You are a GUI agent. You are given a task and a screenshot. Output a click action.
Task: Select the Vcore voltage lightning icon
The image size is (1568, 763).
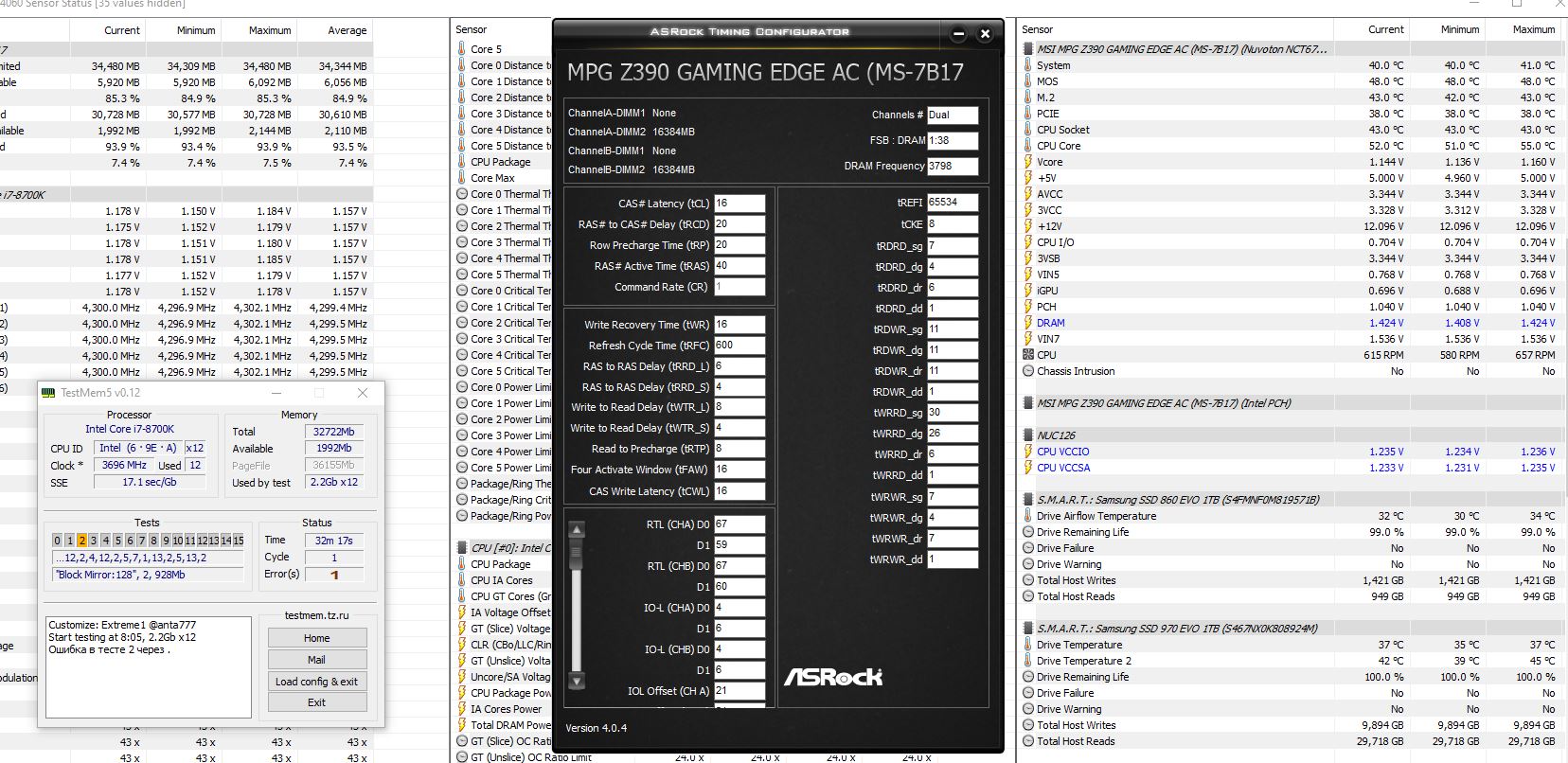coord(1028,162)
